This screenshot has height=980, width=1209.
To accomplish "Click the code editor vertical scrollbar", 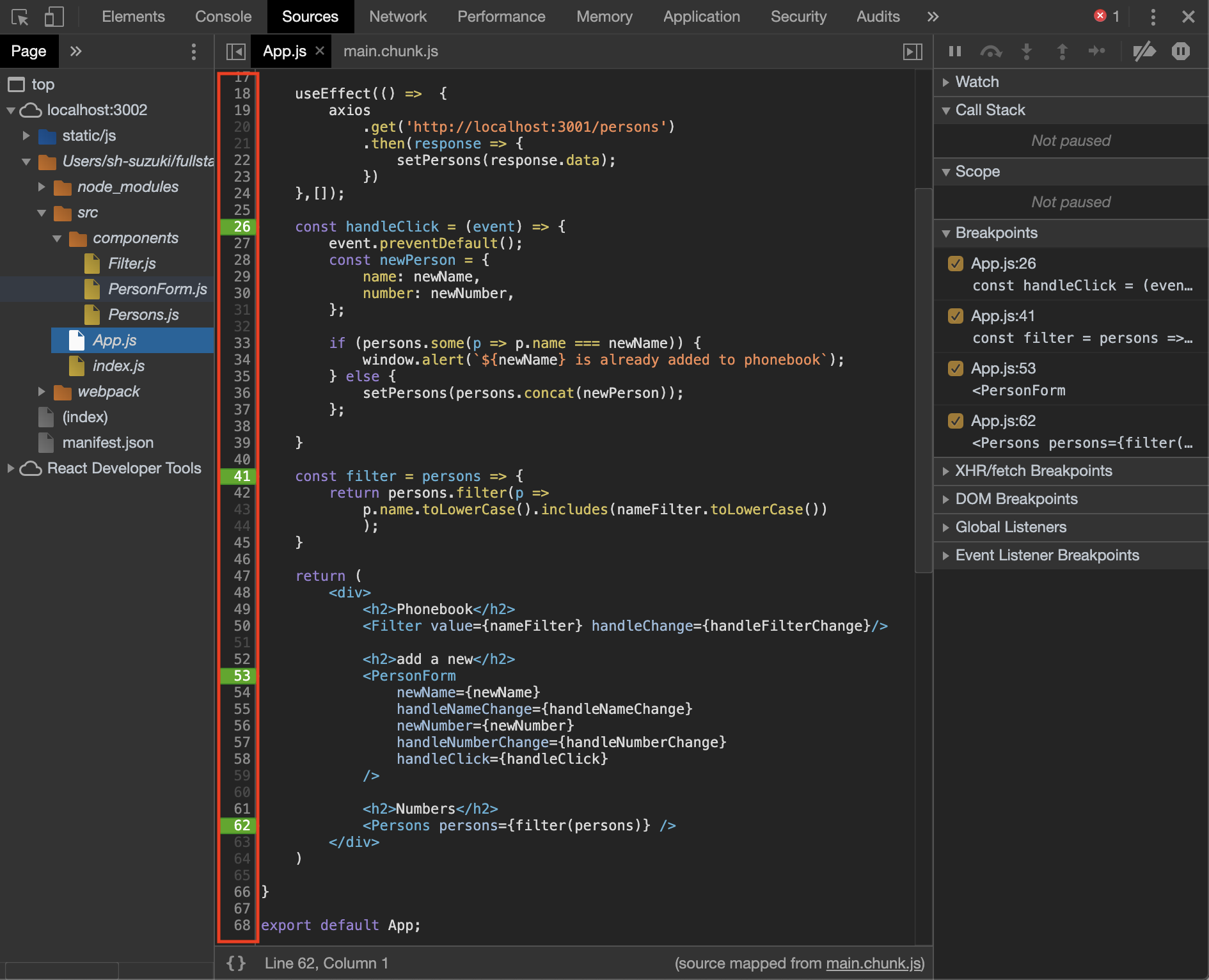I will [923, 381].
